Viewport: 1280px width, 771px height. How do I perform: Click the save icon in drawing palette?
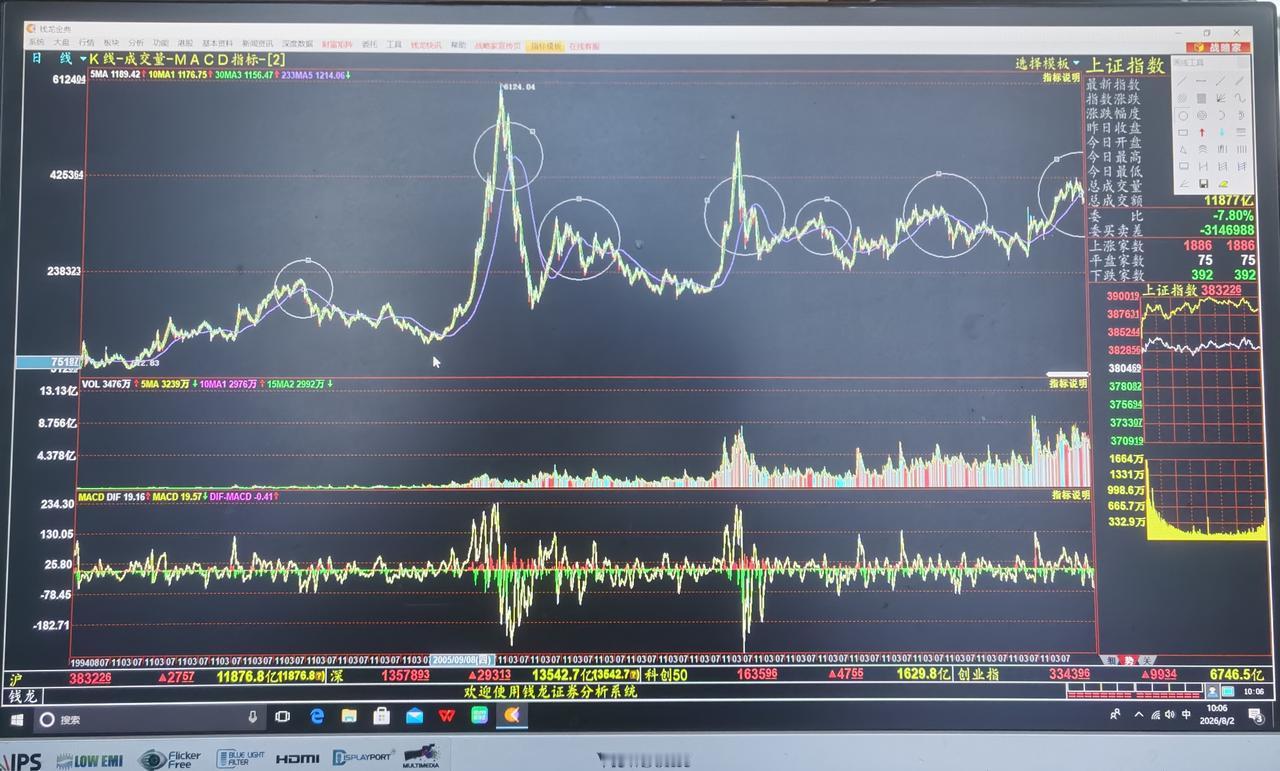(1202, 183)
